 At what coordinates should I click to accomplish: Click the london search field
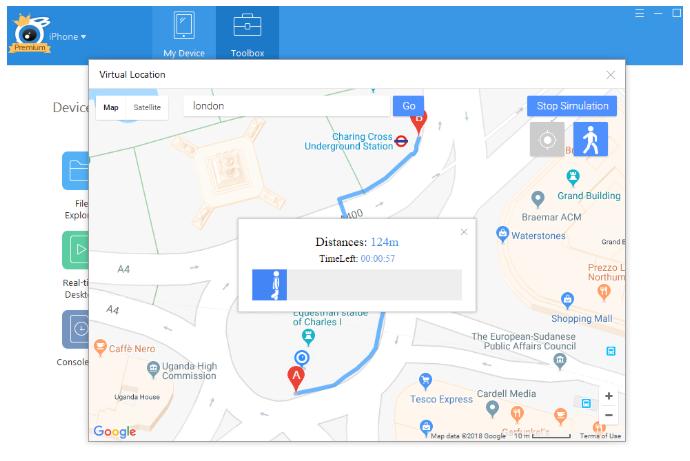288,106
